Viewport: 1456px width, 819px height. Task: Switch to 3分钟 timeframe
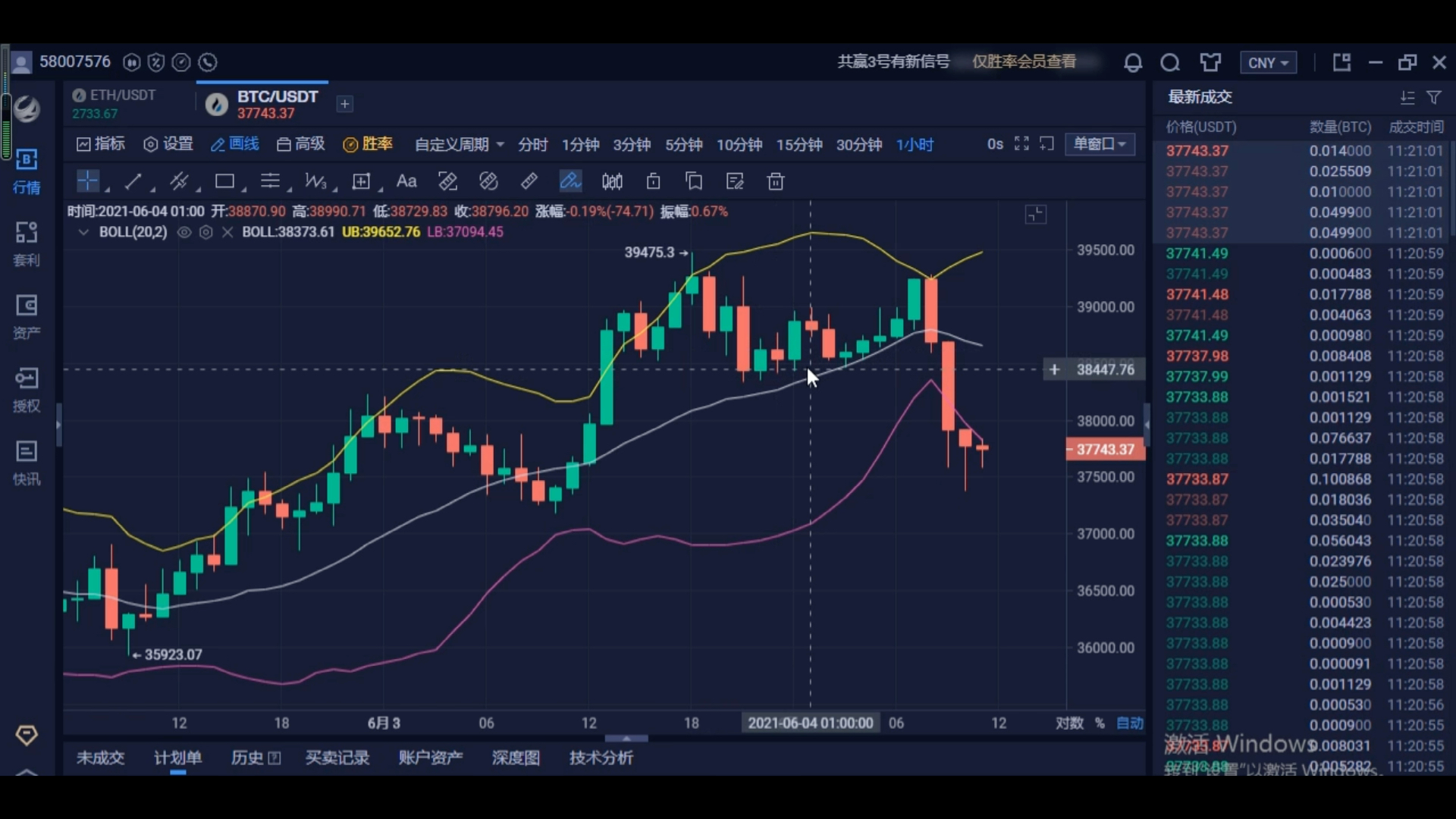(x=632, y=144)
